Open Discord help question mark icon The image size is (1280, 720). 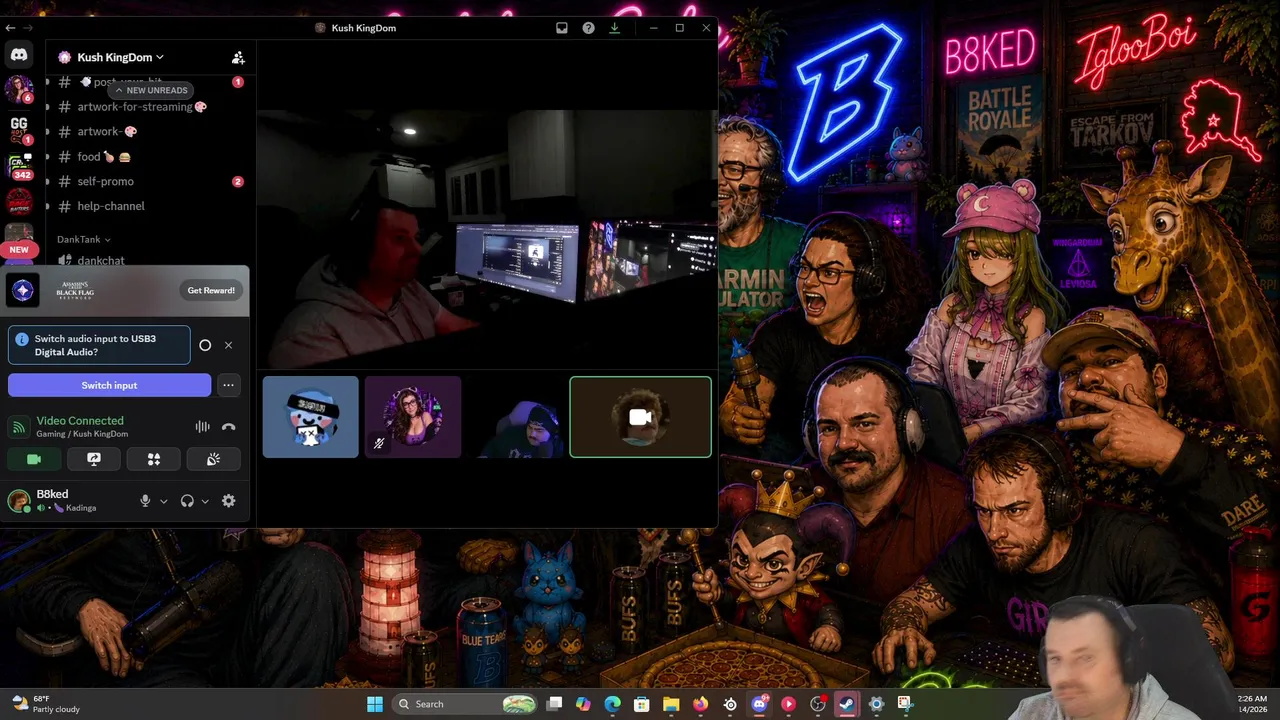(588, 28)
